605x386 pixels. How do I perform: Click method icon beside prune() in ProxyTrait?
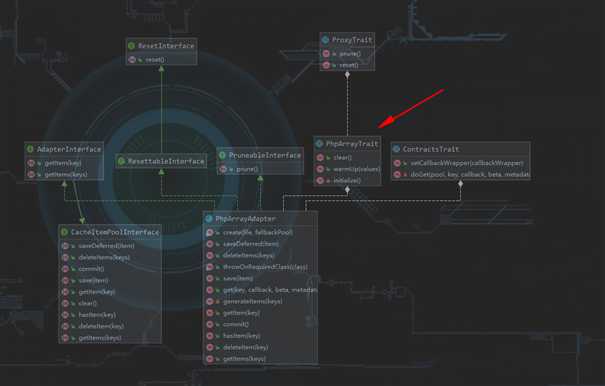326,54
